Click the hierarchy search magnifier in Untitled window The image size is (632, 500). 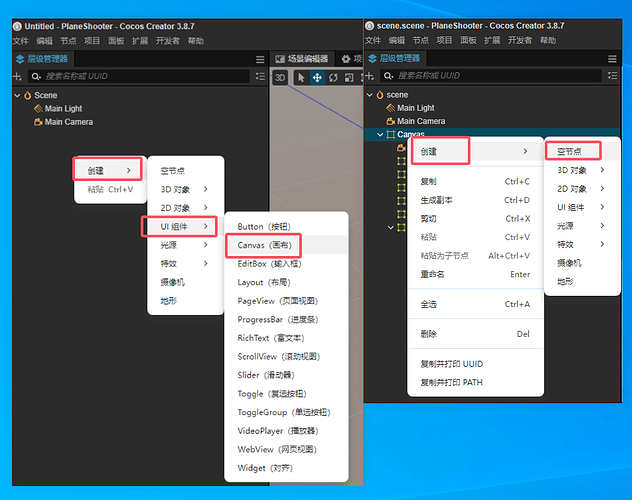(36, 76)
